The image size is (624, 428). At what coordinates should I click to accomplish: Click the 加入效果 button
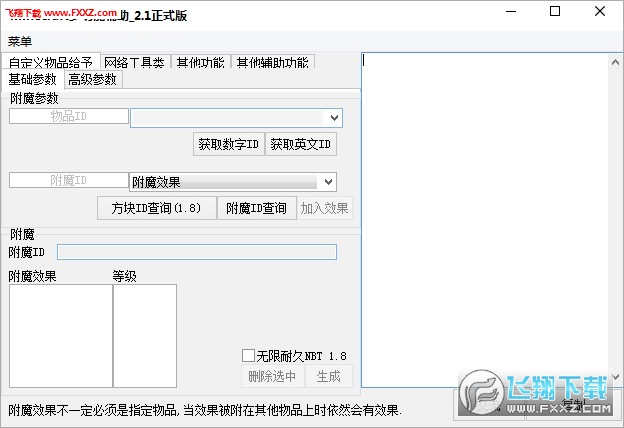point(324,208)
